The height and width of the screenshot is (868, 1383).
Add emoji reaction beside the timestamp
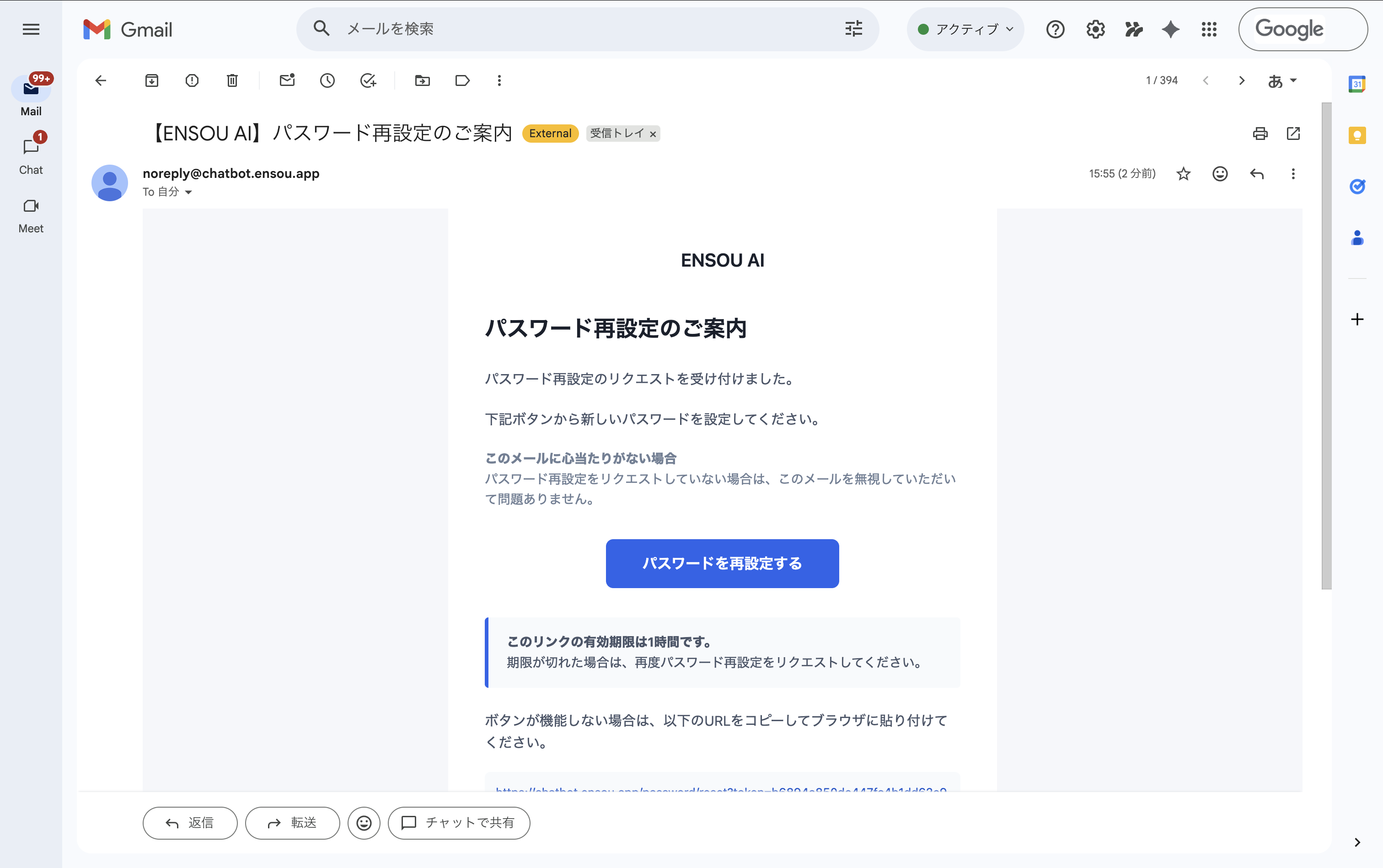click(x=1220, y=173)
